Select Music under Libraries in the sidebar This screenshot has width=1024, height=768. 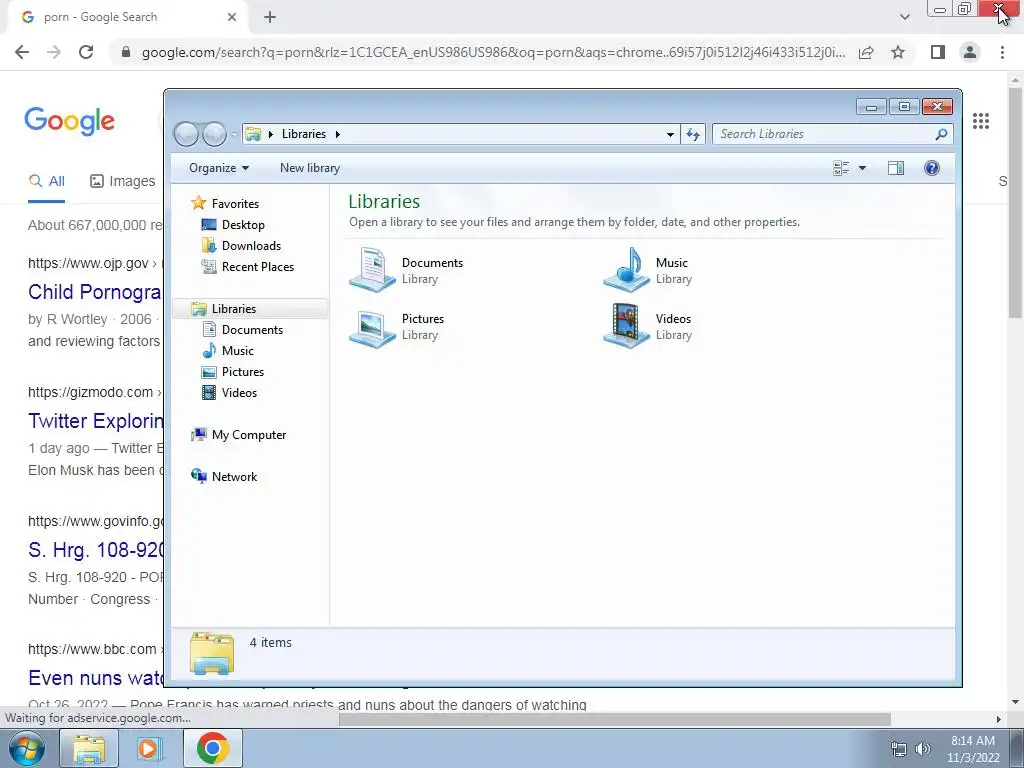tap(238, 351)
